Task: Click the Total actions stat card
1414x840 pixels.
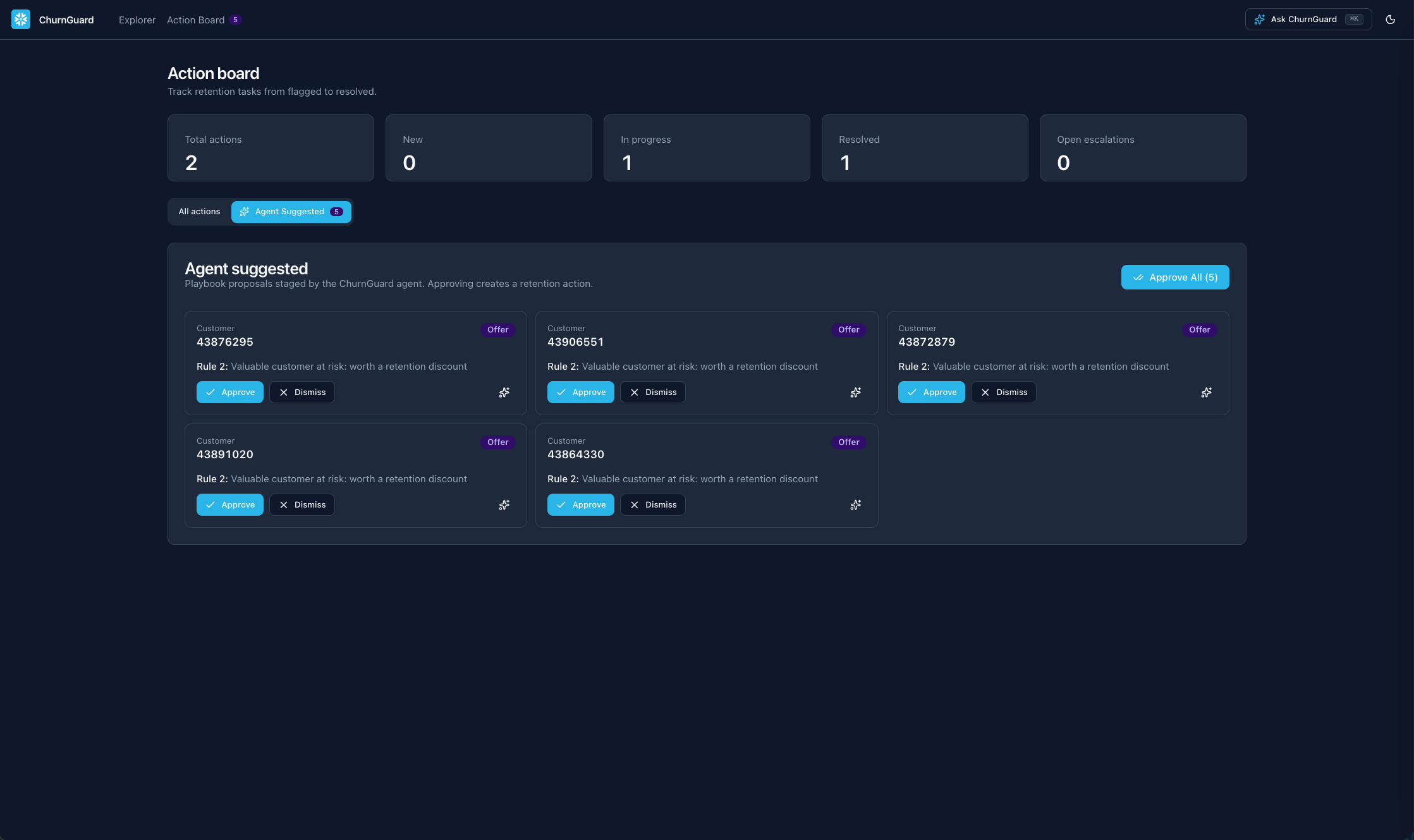Action: 271,148
